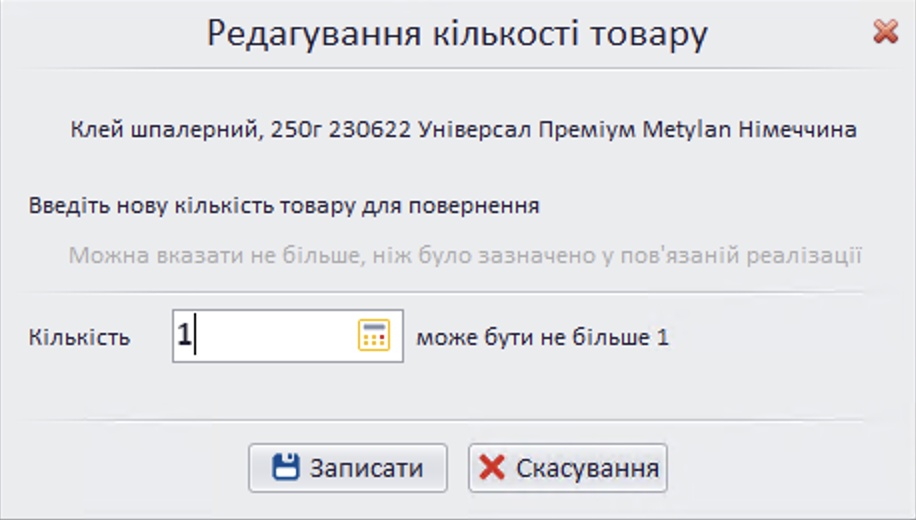Image resolution: width=916 pixels, height=520 pixels.
Task: Focus the Кількість input field
Action: (x=265, y=336)
